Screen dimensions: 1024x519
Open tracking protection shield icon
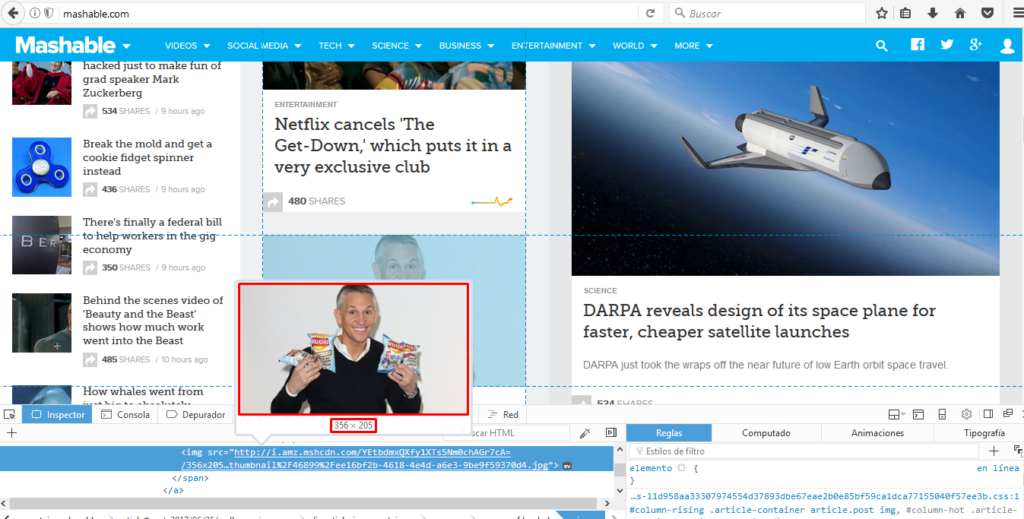[48, 13]
